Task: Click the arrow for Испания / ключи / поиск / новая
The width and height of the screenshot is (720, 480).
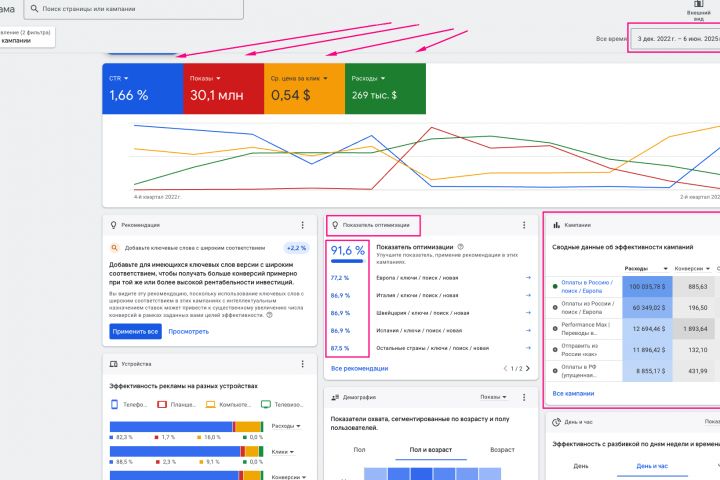Action: click(528, 330)
